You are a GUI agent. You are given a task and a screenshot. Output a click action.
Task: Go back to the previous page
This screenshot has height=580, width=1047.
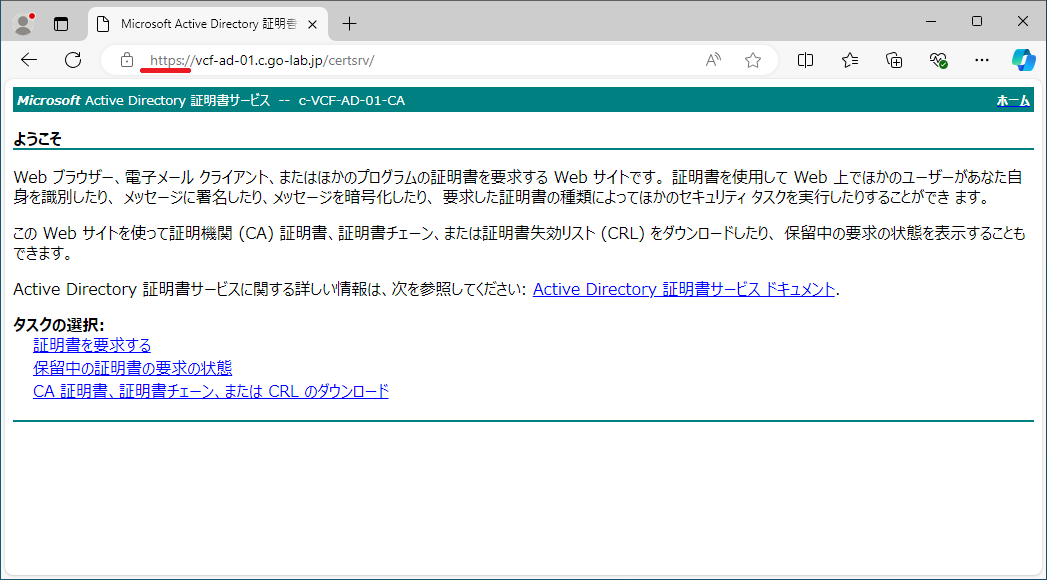[x=29, y=60]
